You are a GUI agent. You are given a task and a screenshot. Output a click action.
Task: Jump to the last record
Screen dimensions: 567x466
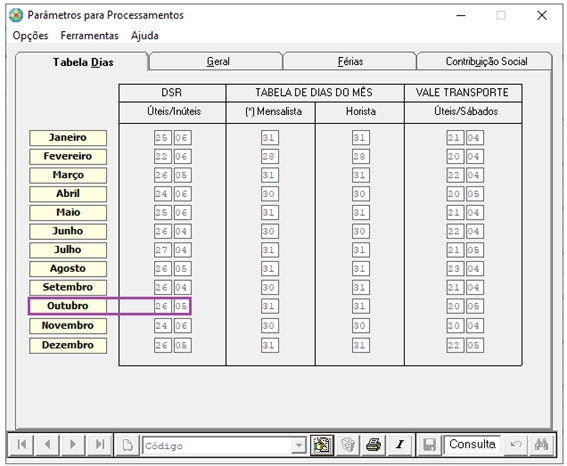(x=99, y=445)
